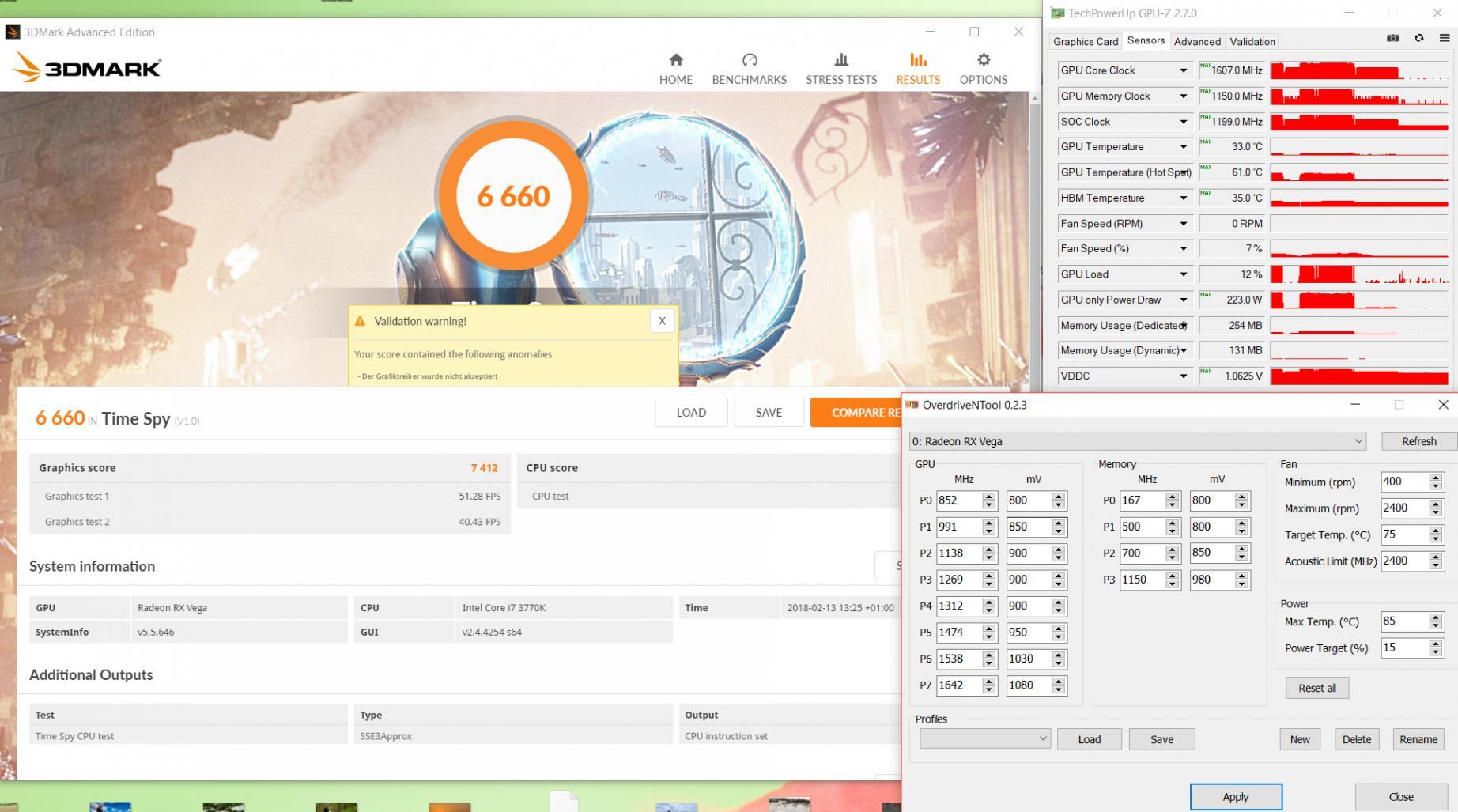Open Fan Speed (RPM) sensor dropdown
Image resolution: width=1458 pixels, height=812 pixels.
point(1184,224)
